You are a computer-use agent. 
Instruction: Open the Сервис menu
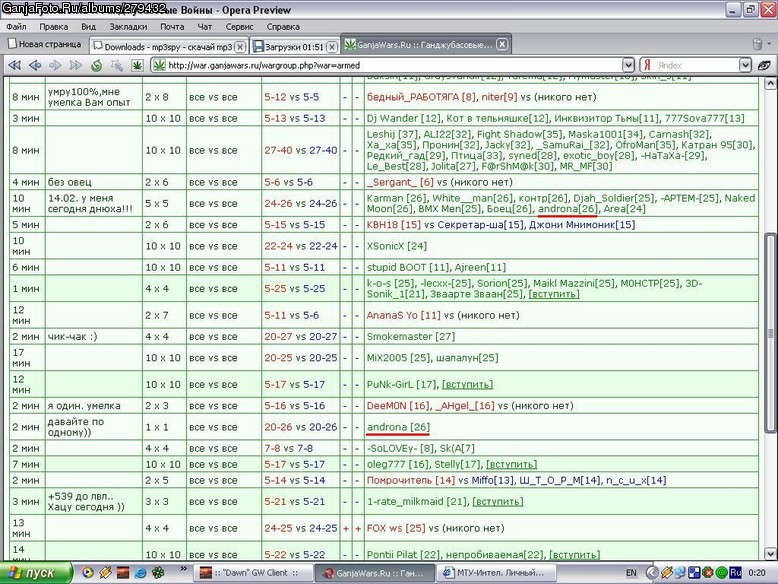[239, 27]
